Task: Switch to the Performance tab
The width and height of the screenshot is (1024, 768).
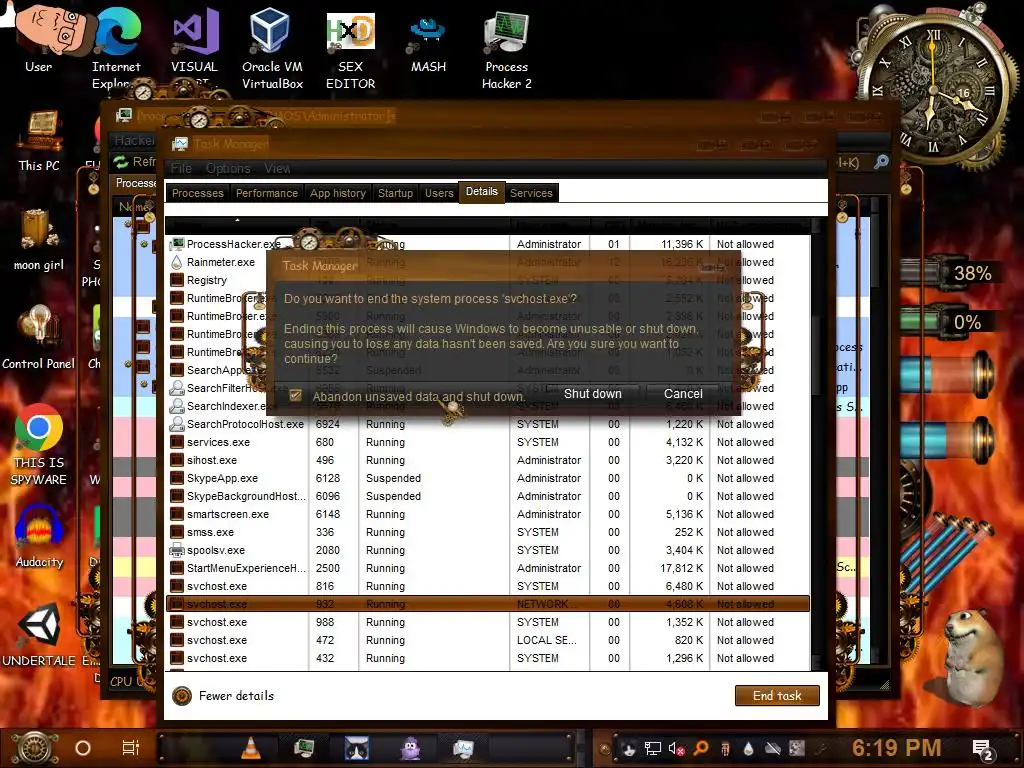Action: (266, 193)
